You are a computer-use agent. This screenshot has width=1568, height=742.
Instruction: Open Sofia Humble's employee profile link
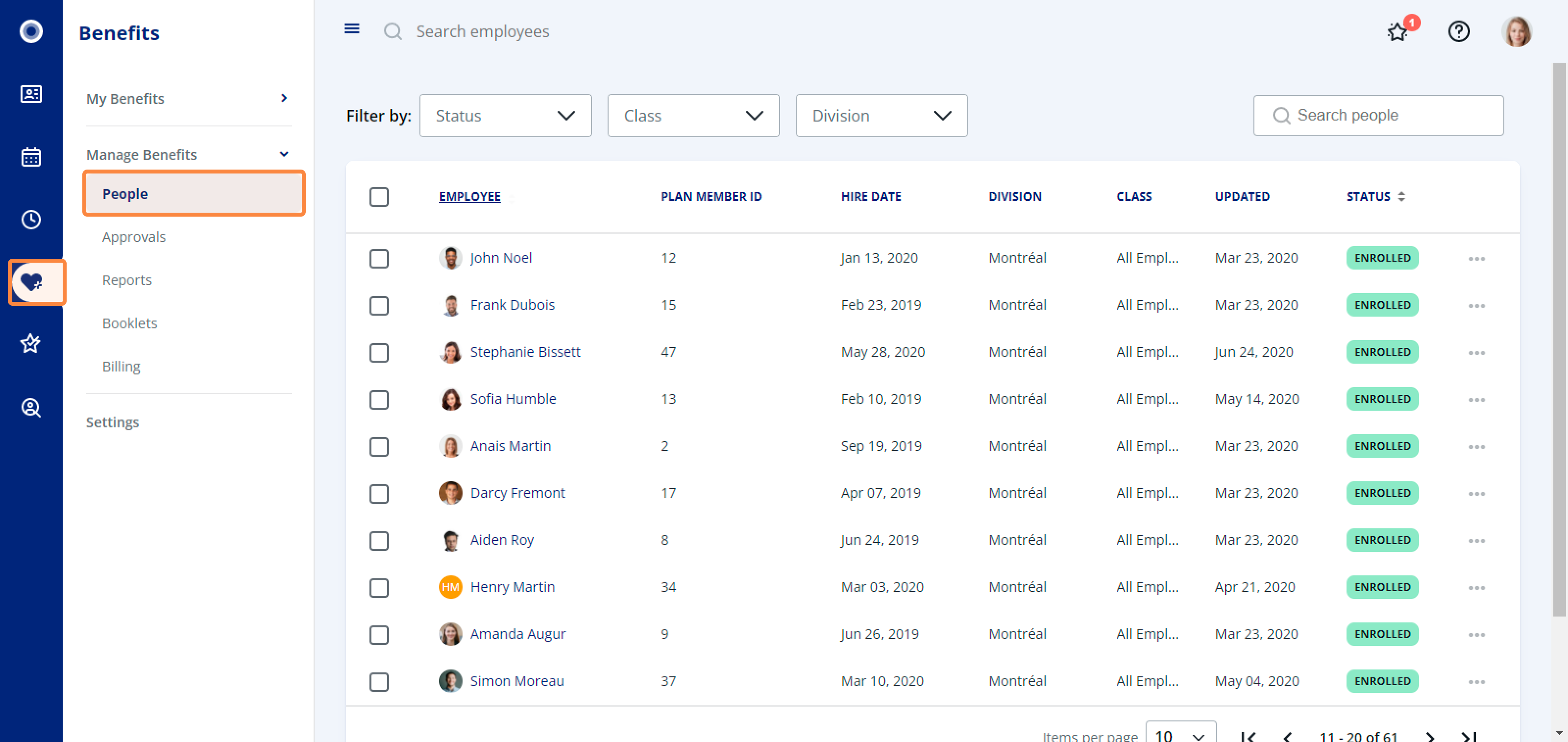[513, 399]
